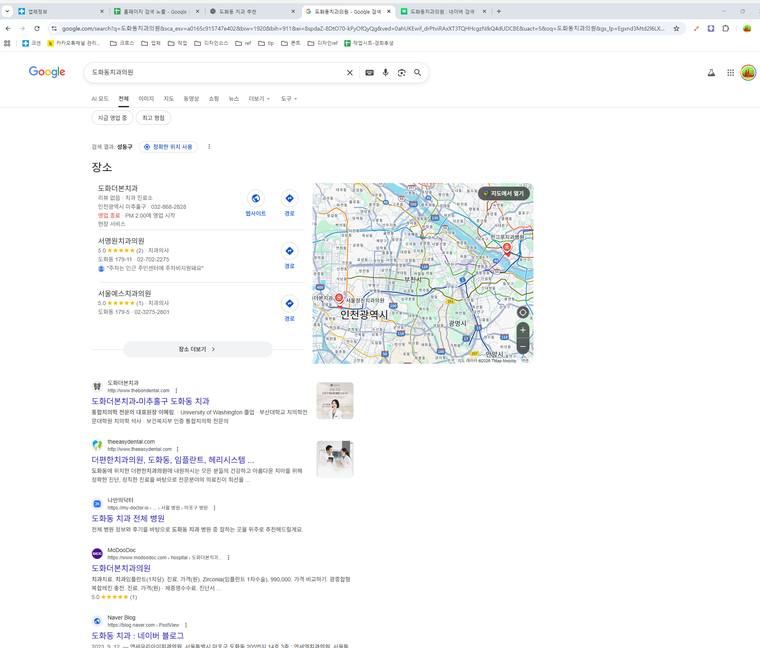760x648 pixels.
Task: Open the Google account avatar
Action: click(748, 73)
